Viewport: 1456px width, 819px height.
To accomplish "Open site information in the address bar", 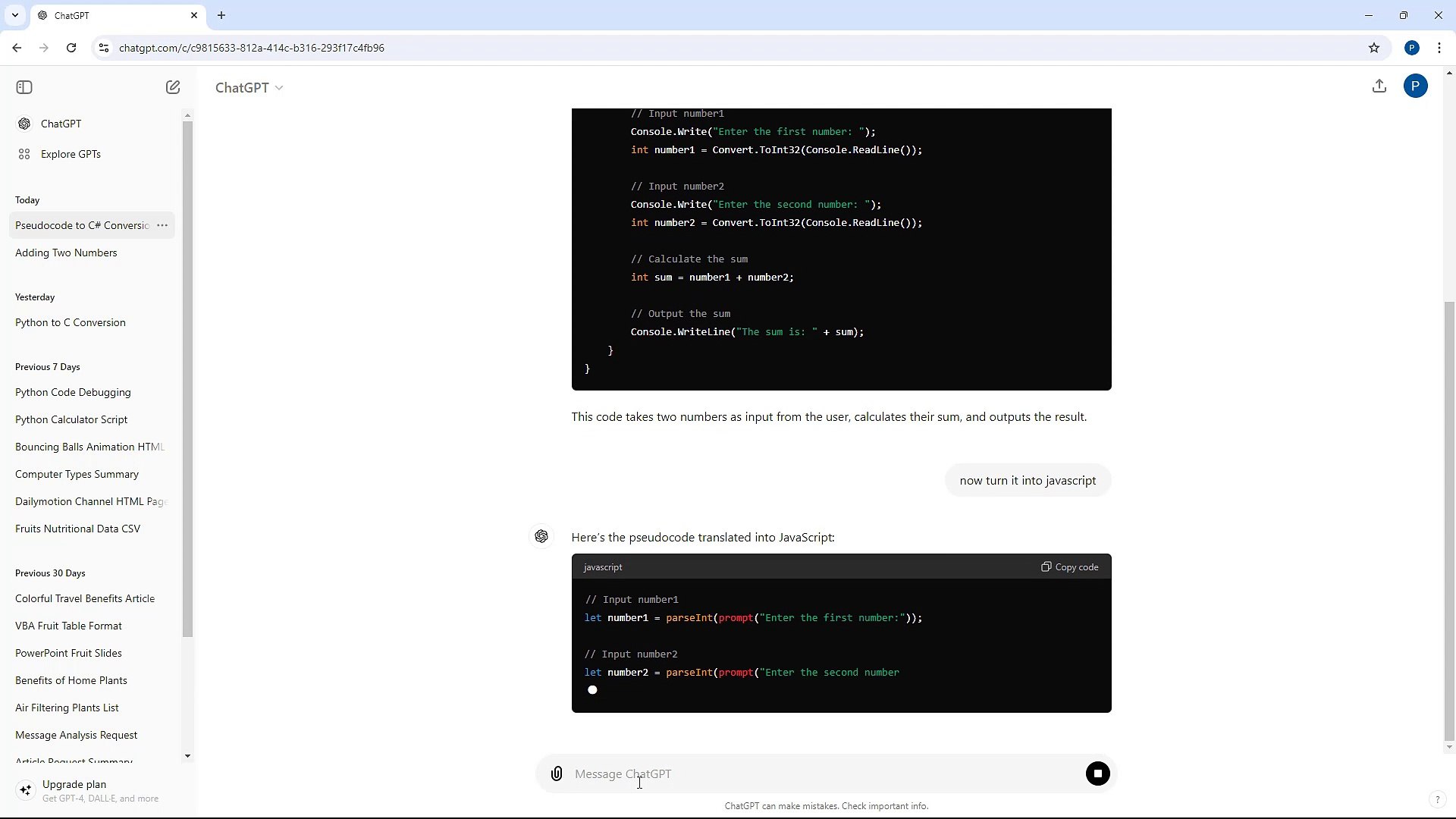I will (x=104, y=48).
